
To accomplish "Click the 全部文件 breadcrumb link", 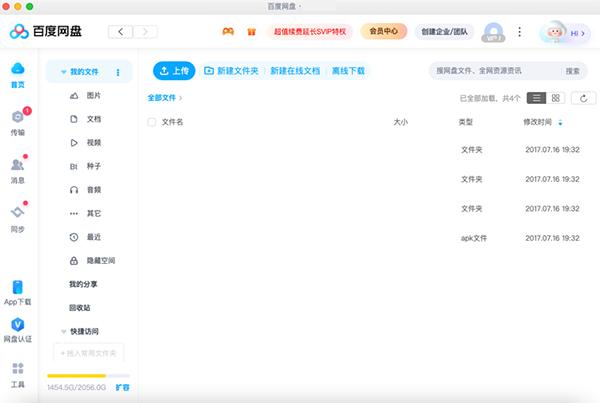I will [161, 98].
